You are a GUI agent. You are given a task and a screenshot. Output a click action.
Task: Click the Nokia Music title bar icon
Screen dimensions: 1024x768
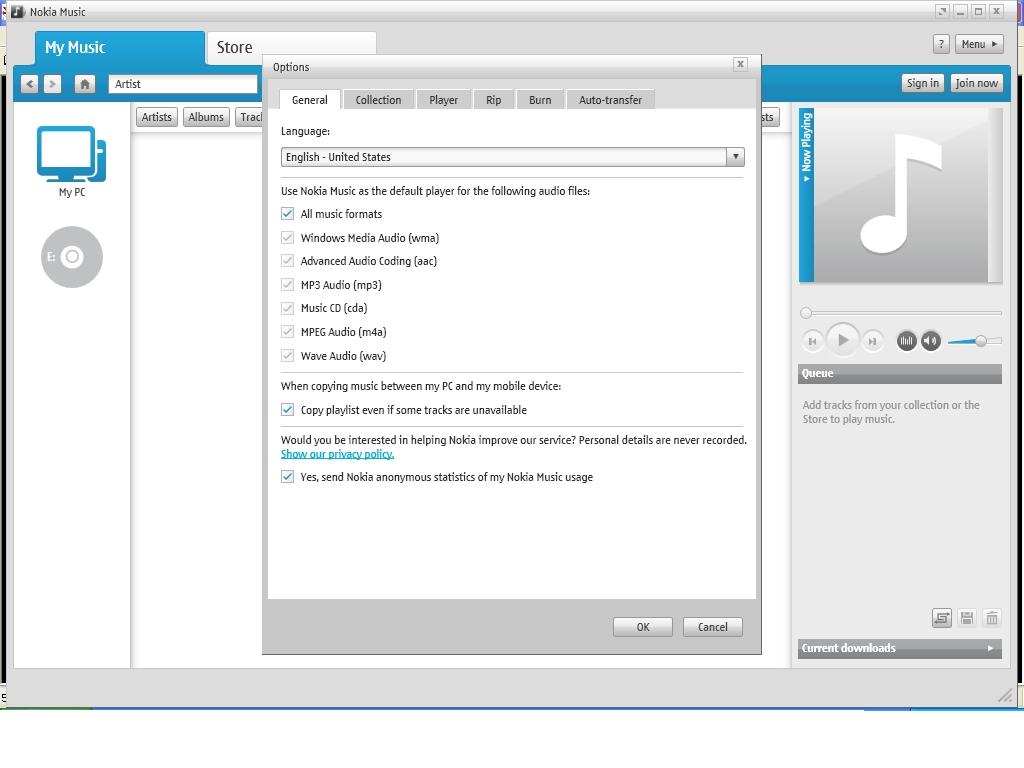pos(18,12)
